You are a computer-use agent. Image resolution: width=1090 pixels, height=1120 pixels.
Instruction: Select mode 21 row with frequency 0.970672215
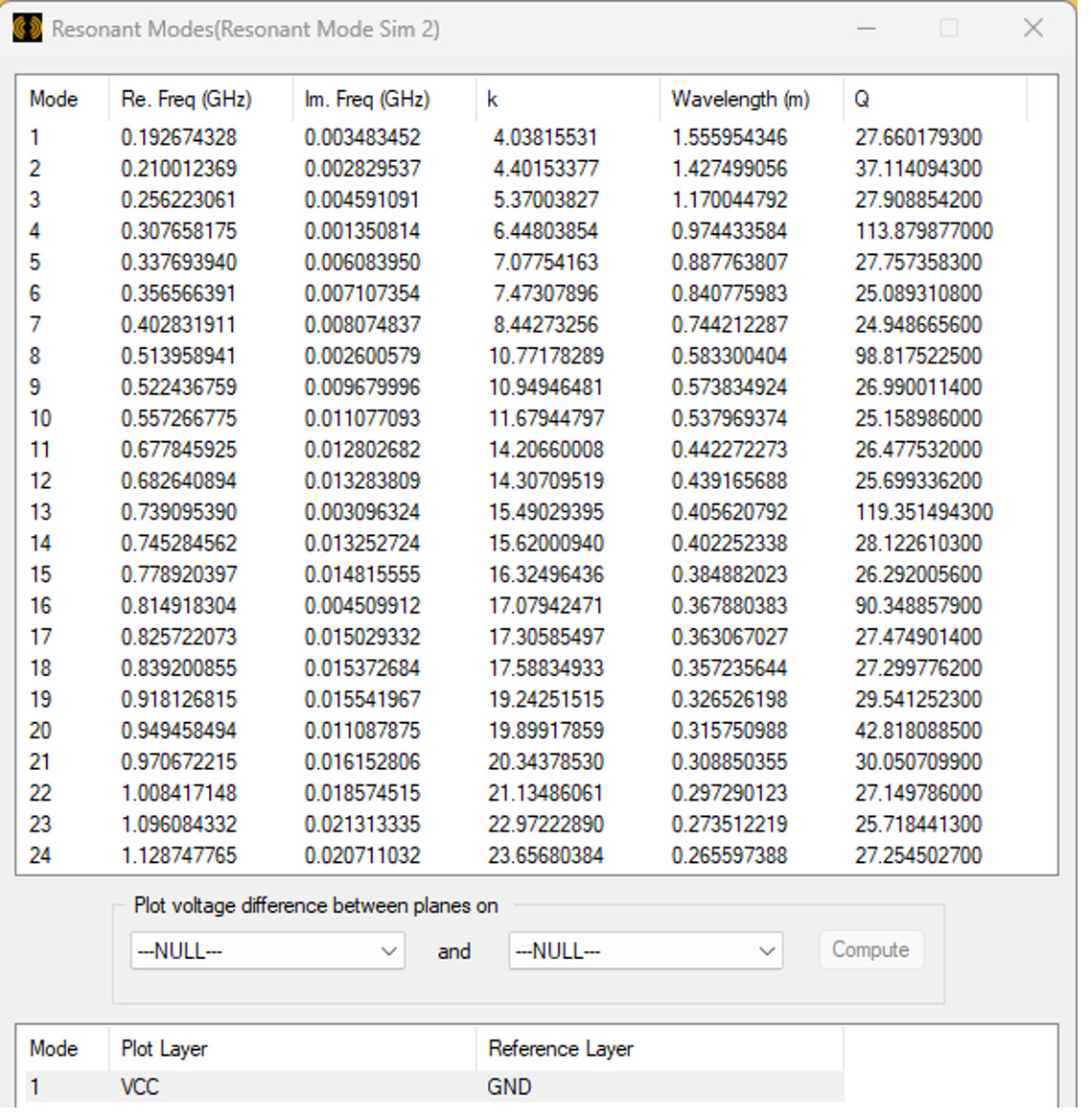pos(525,761)
